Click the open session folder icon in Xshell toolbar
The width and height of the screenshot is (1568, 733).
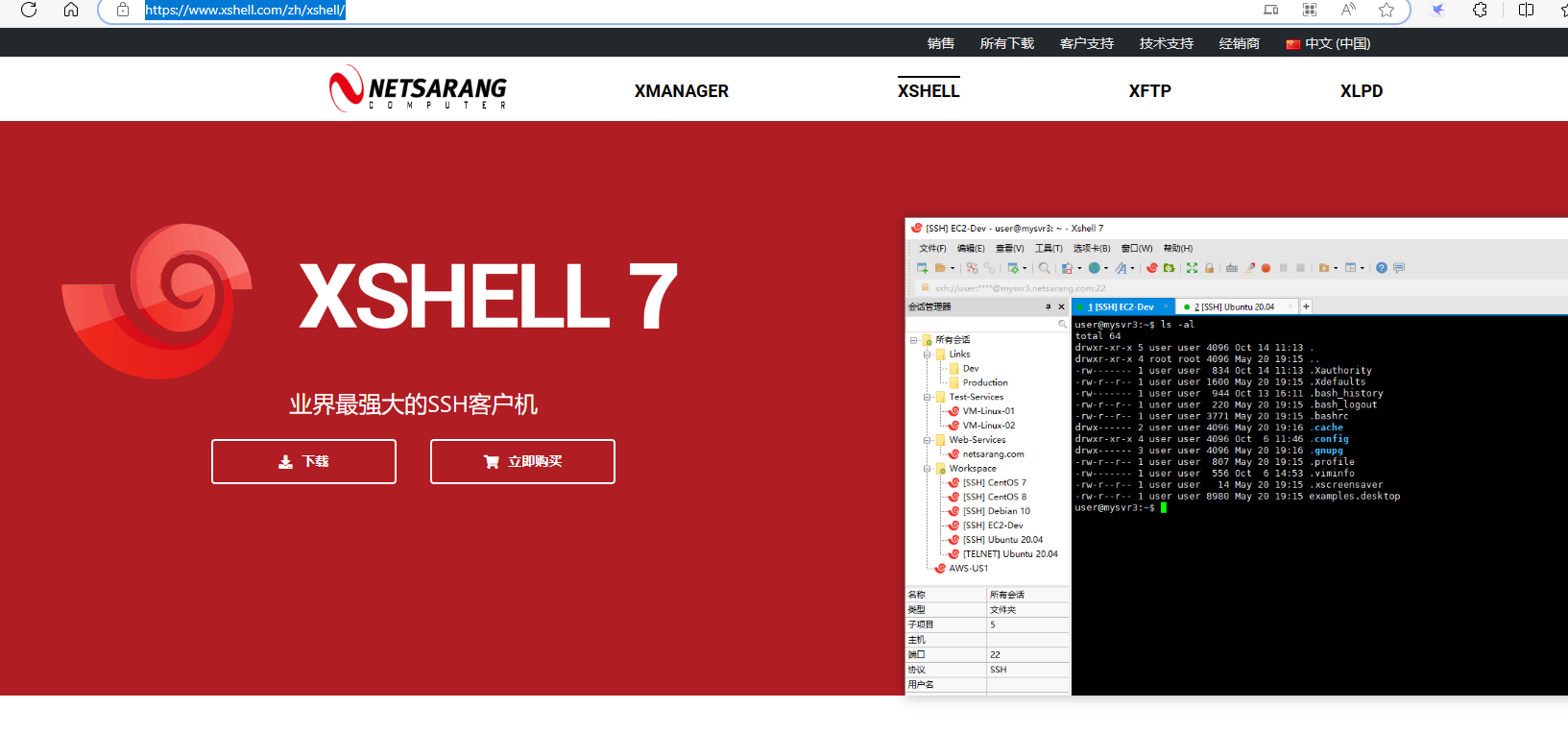[x=941, y=268]
